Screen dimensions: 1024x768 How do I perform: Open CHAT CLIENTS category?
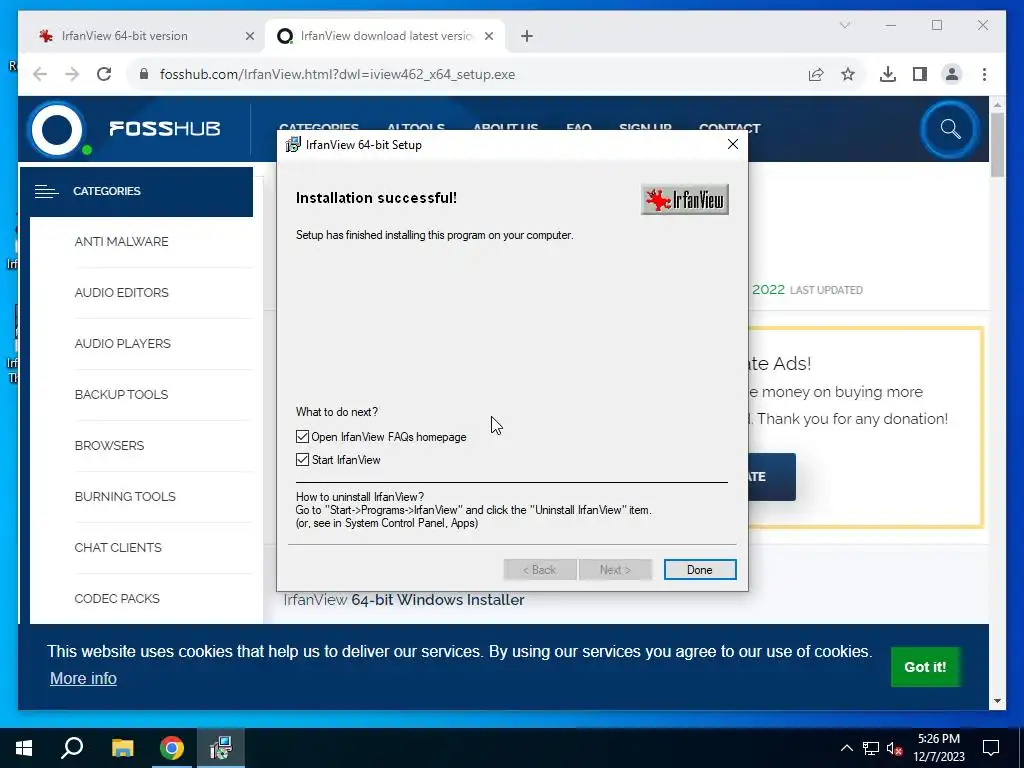pos(118,547)
